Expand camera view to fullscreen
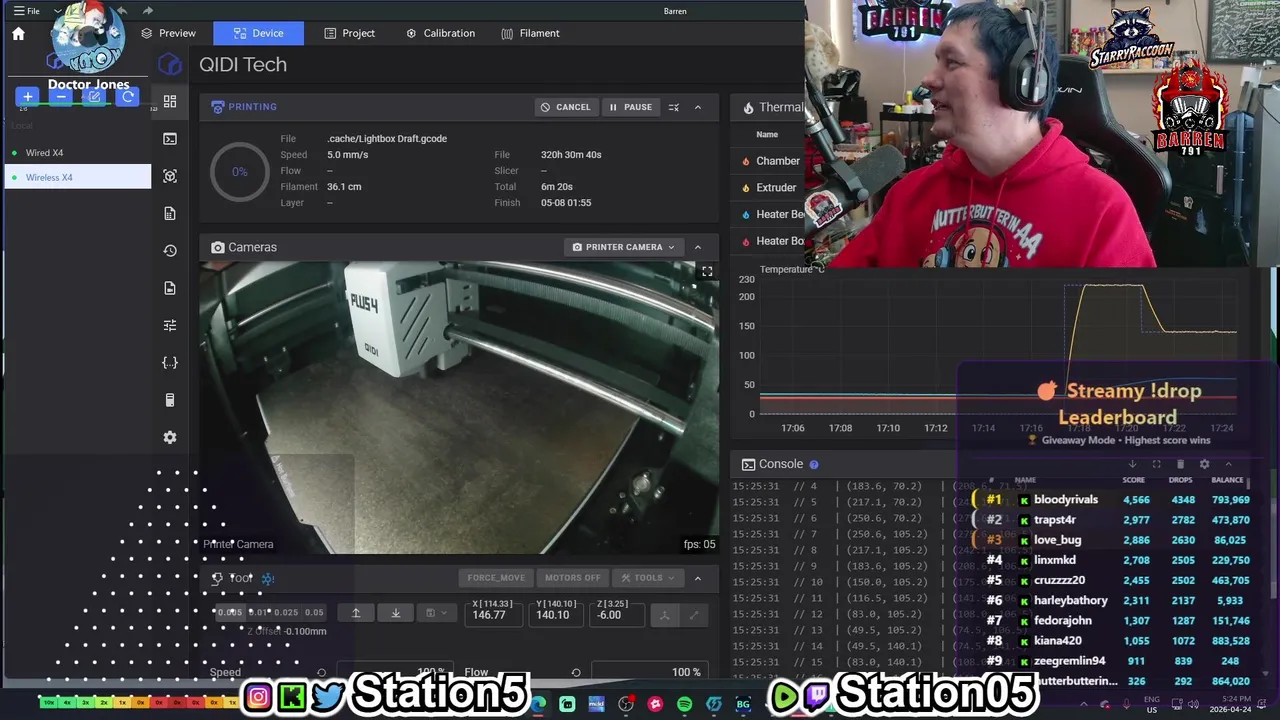The image size is (1280, 720). tap(707, 272)
